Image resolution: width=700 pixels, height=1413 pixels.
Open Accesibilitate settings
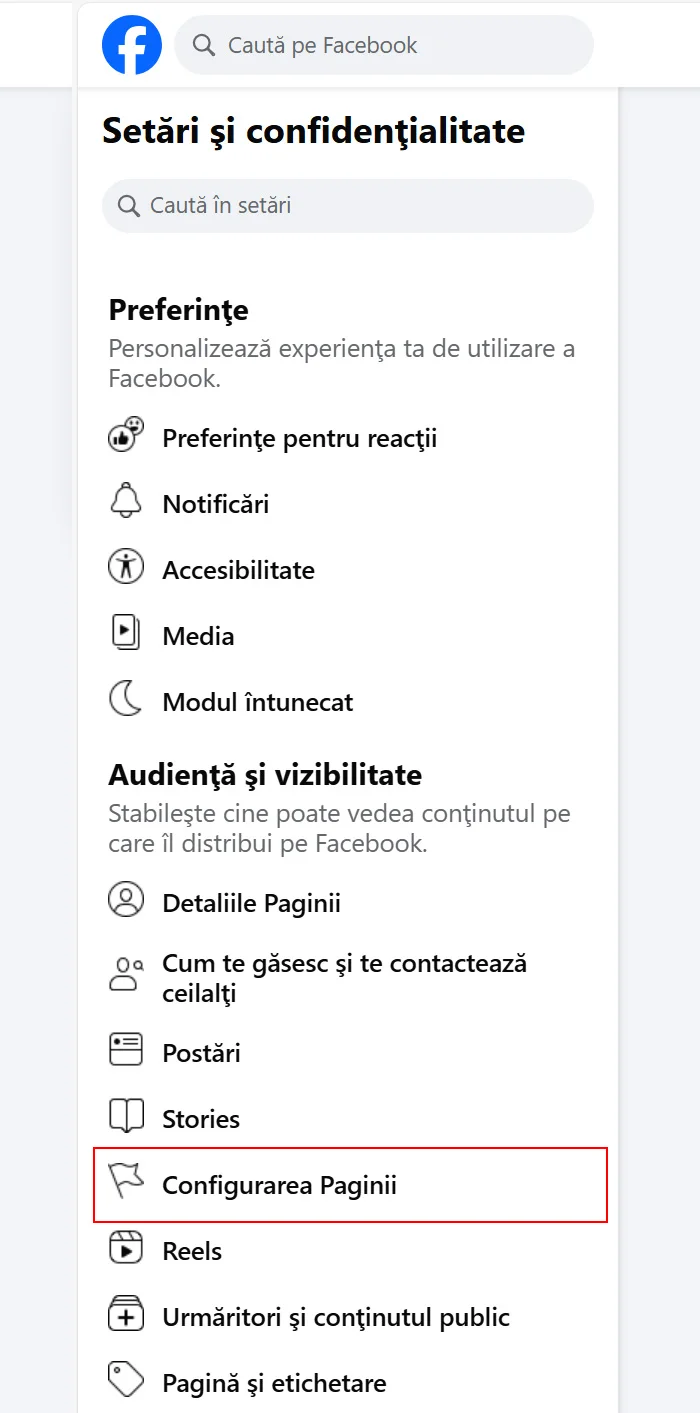[x=238, y=570]
